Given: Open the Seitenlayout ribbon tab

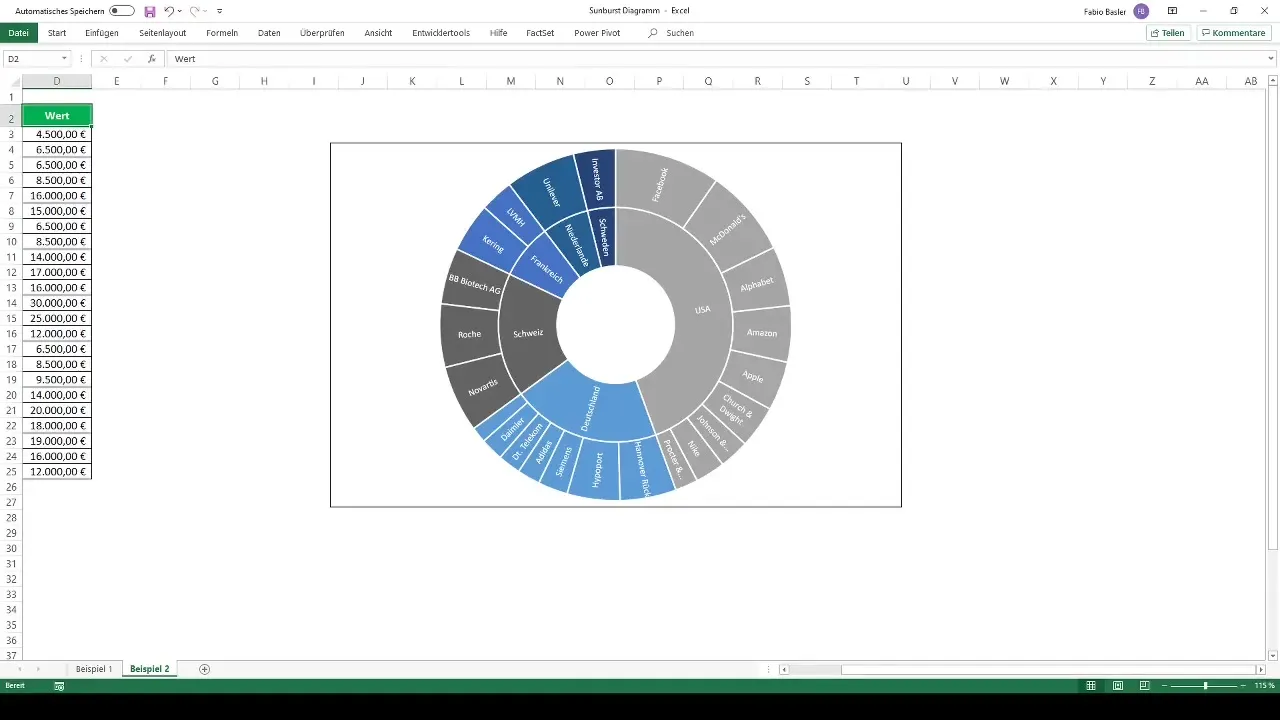Looking at the screenshot, I should coord(163,33).
